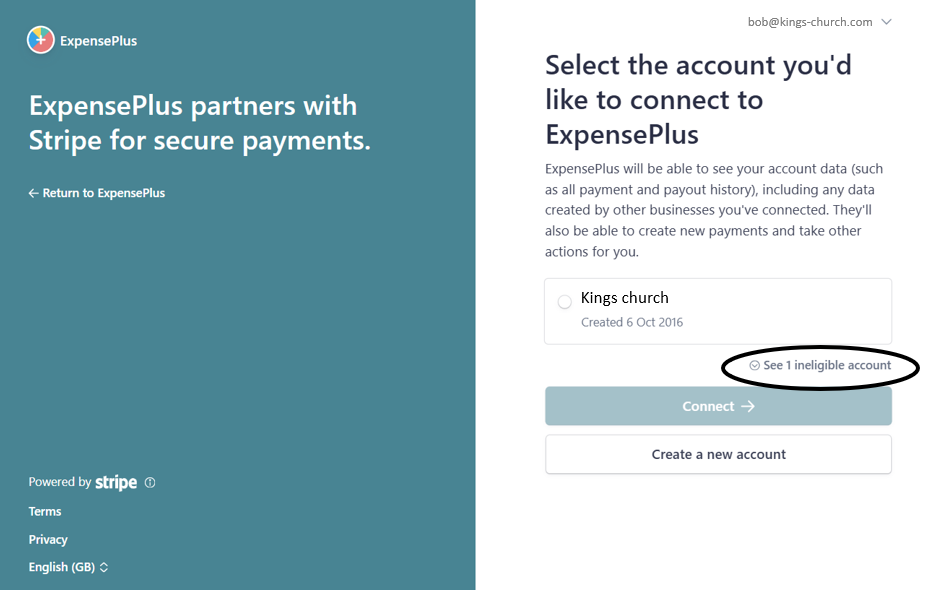Click the Kings church account card

click(x=718, y=311)
